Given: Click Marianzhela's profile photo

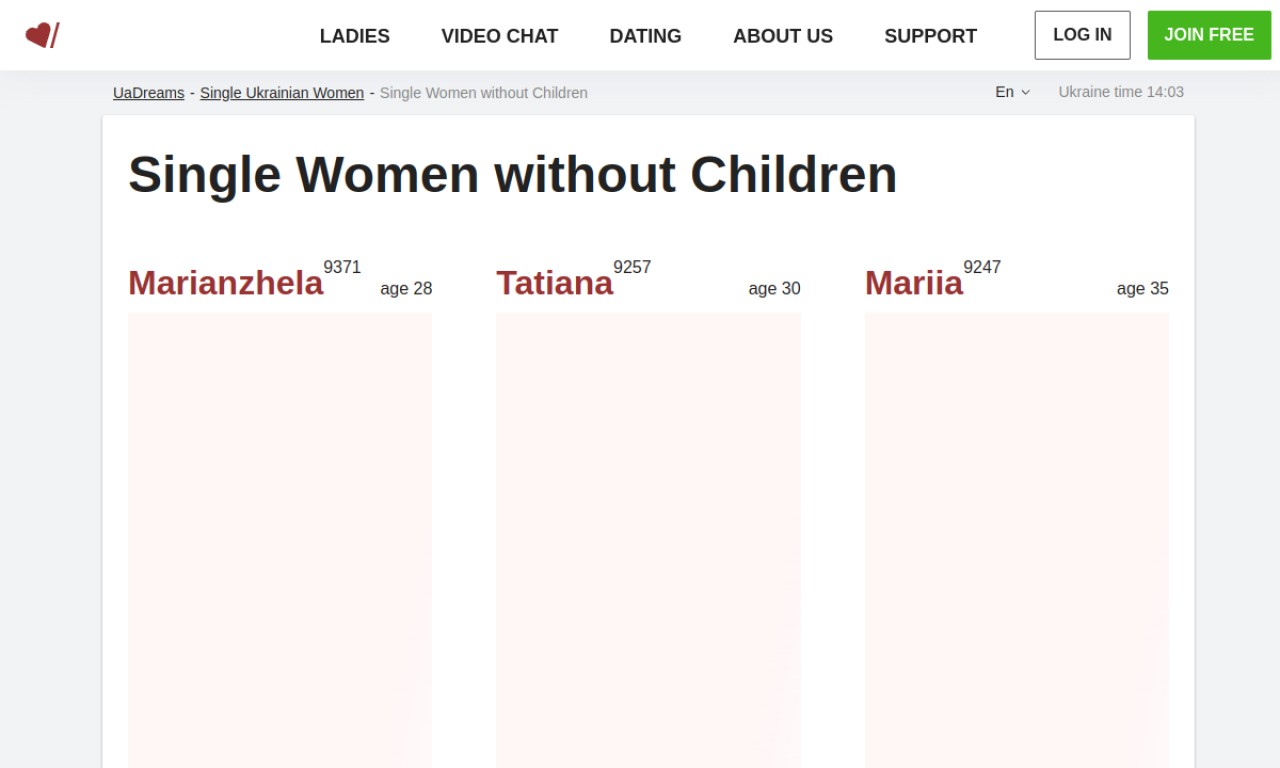Looking at the screenshot, I should [280, 540].
